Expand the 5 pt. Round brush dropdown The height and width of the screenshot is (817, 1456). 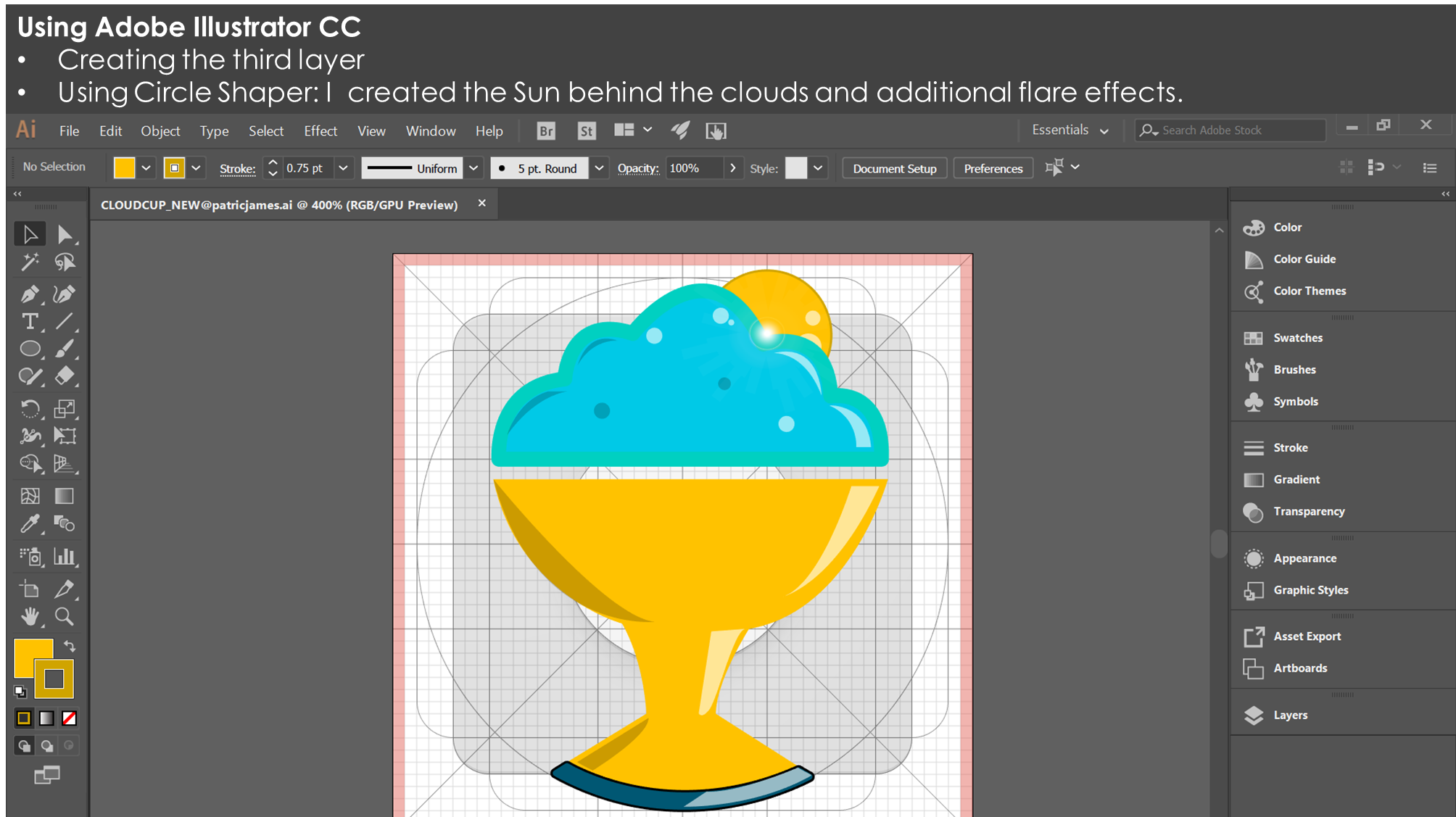[x=599, y=168]
